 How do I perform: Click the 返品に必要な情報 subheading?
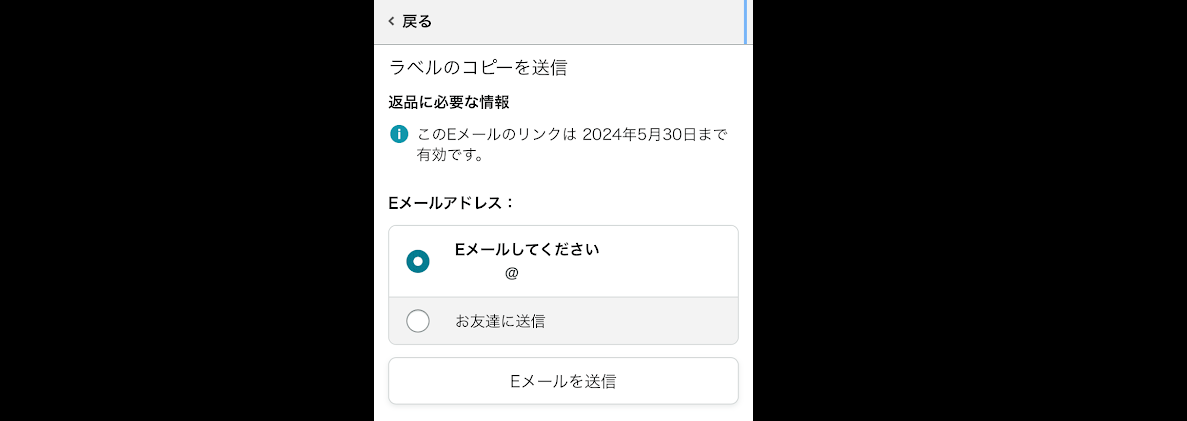(449, 102)
